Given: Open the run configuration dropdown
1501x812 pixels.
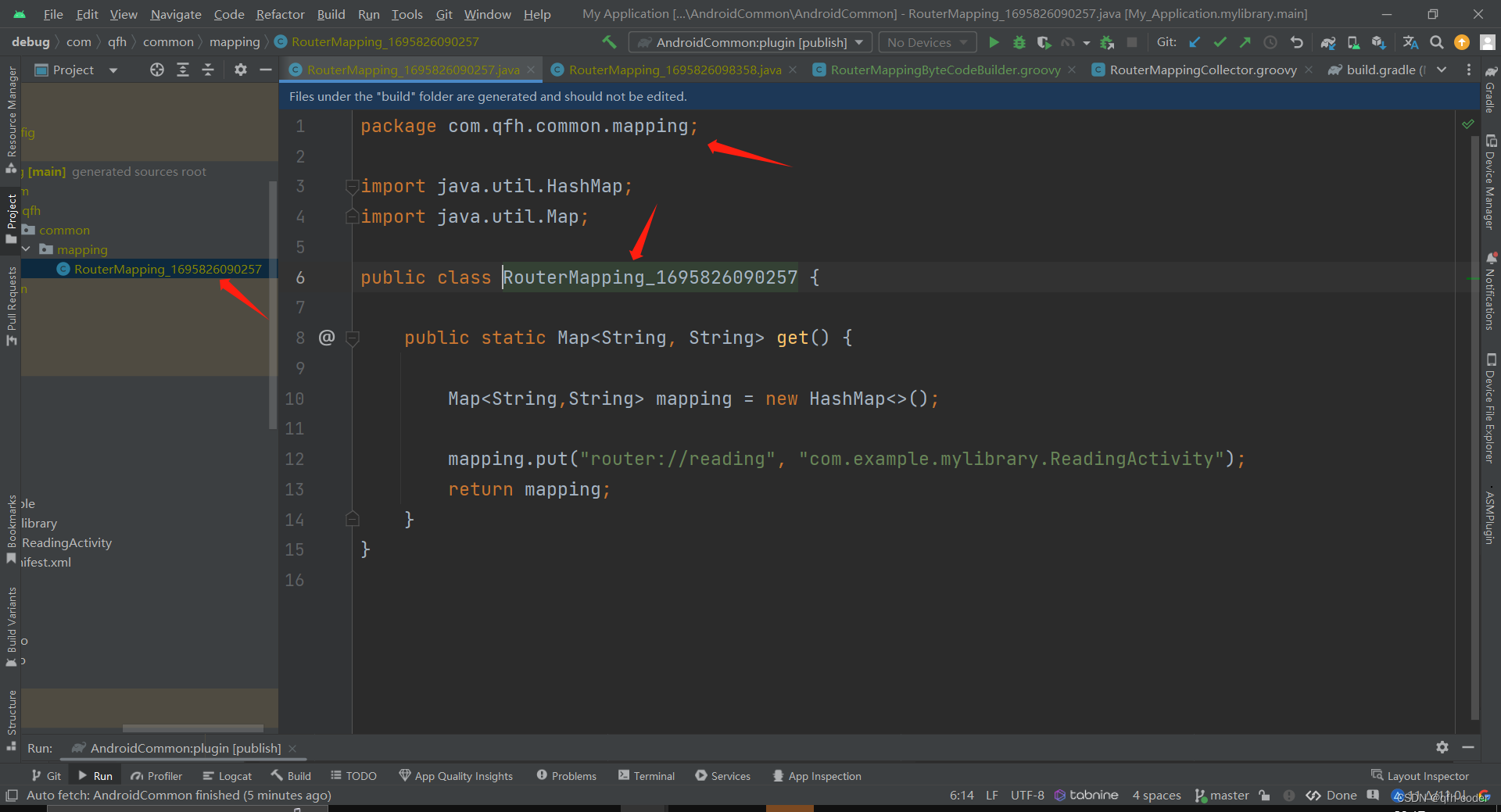Looking at the screenshot, I should point(750,42).
